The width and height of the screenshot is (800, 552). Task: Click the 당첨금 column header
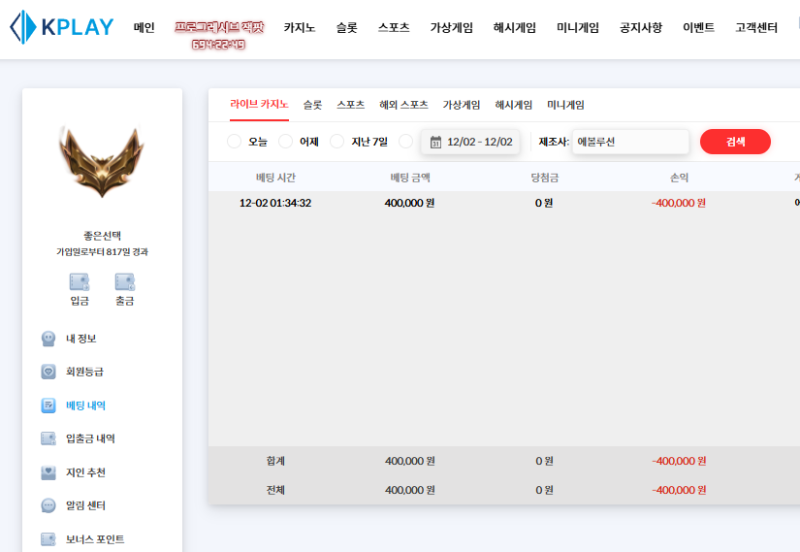[x=544, y=178]
